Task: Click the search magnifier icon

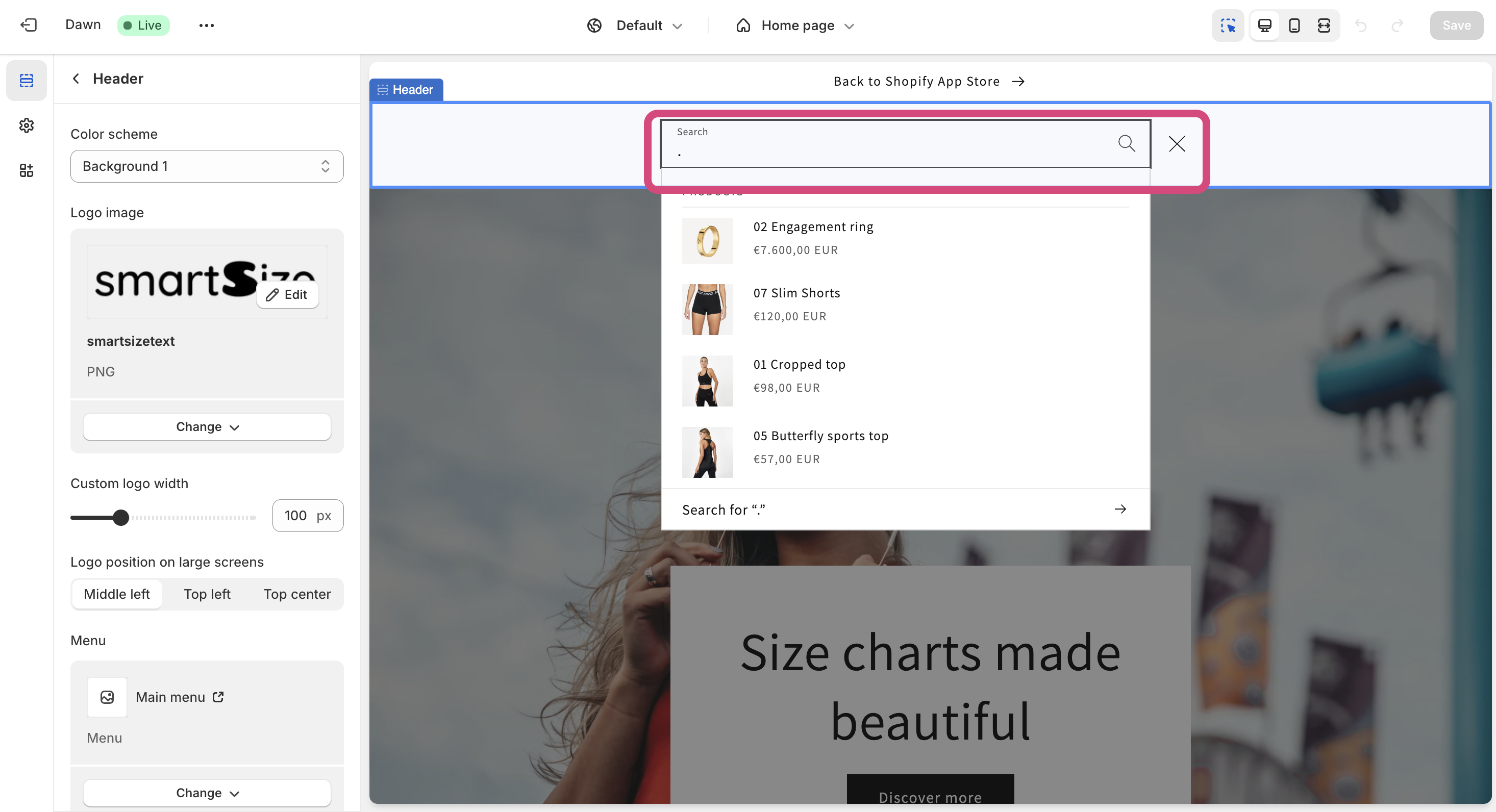Action: click(x=1127, y=143)
